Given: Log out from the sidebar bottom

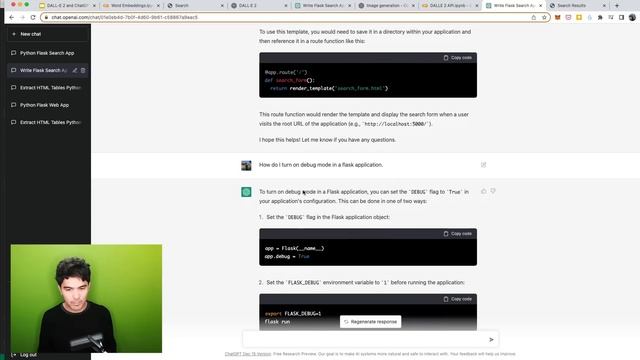Looking at the screenshot, I should point(24,355).
